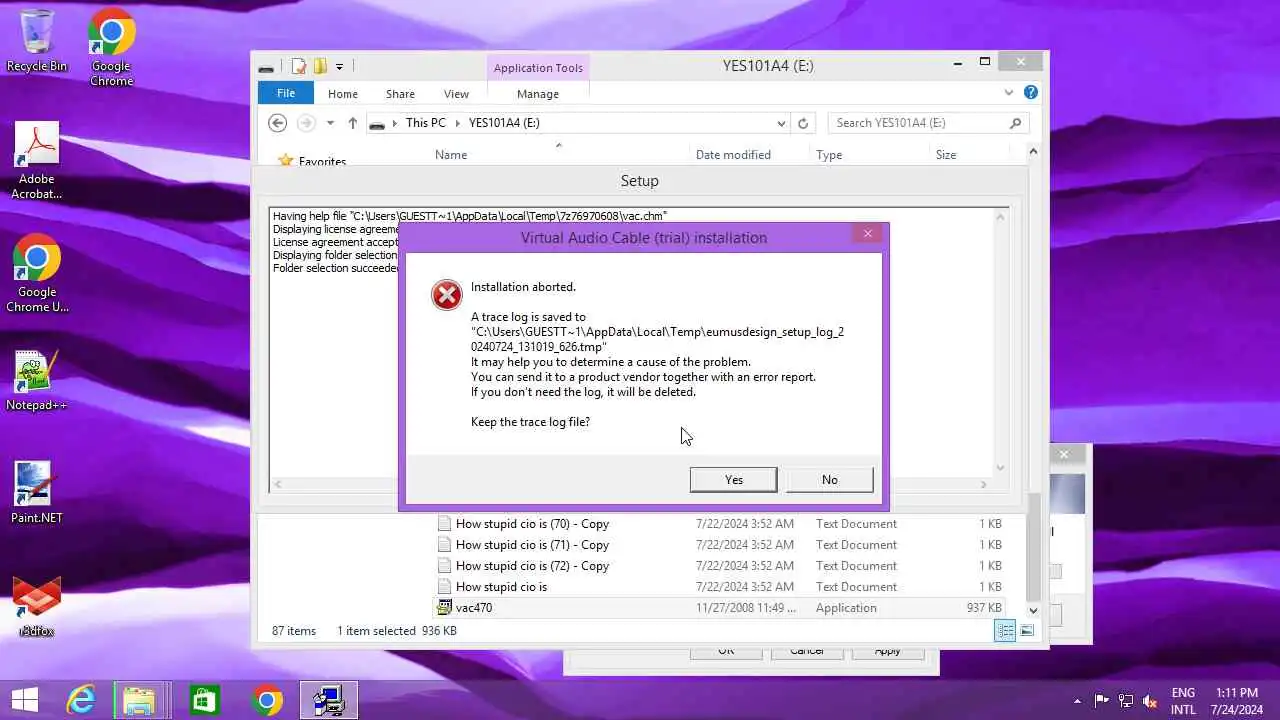
Task: Open Windows Store from taskbar
Action: click(x=204, y=700)
